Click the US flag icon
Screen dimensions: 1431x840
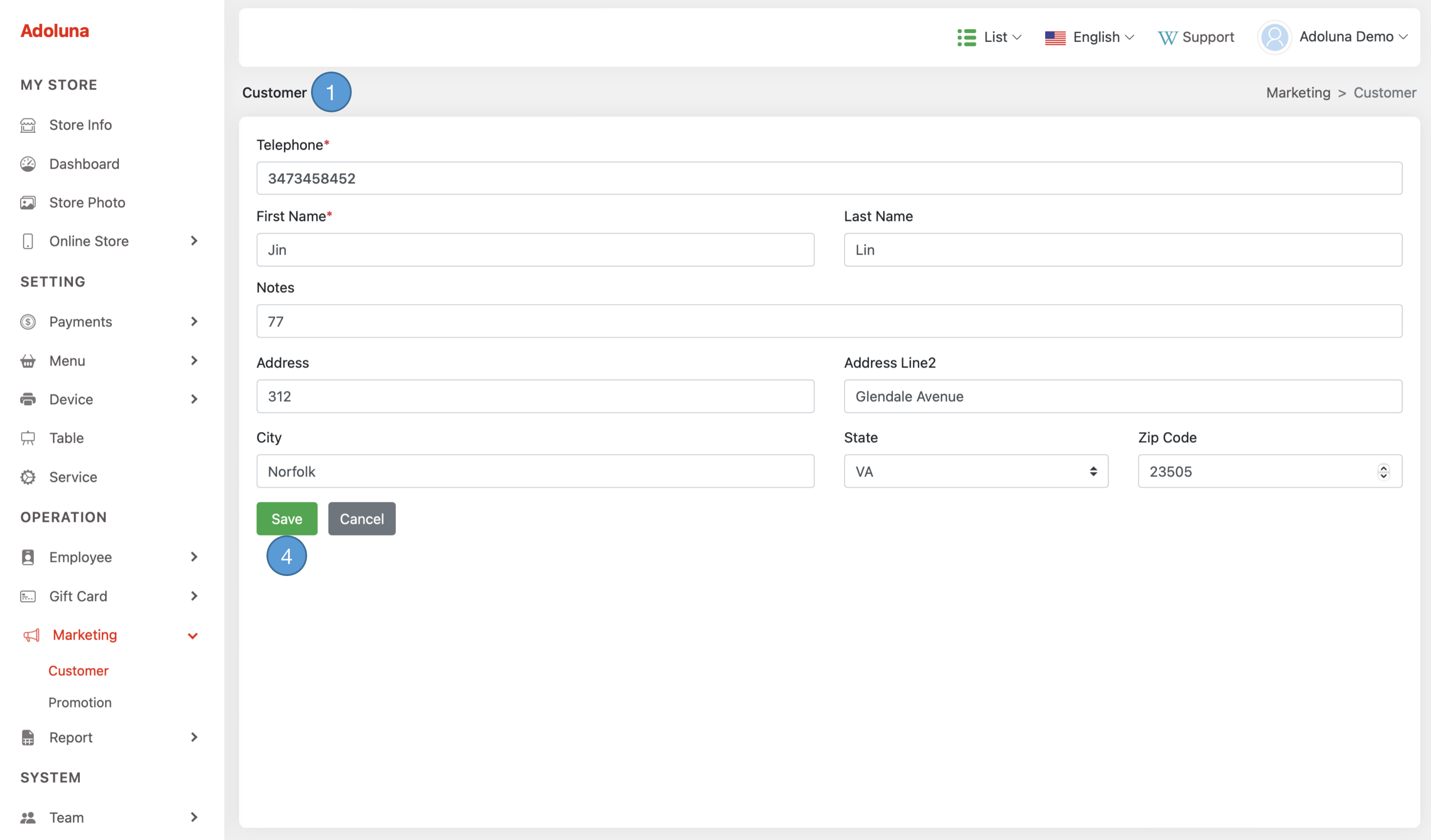click(1055, 37)
